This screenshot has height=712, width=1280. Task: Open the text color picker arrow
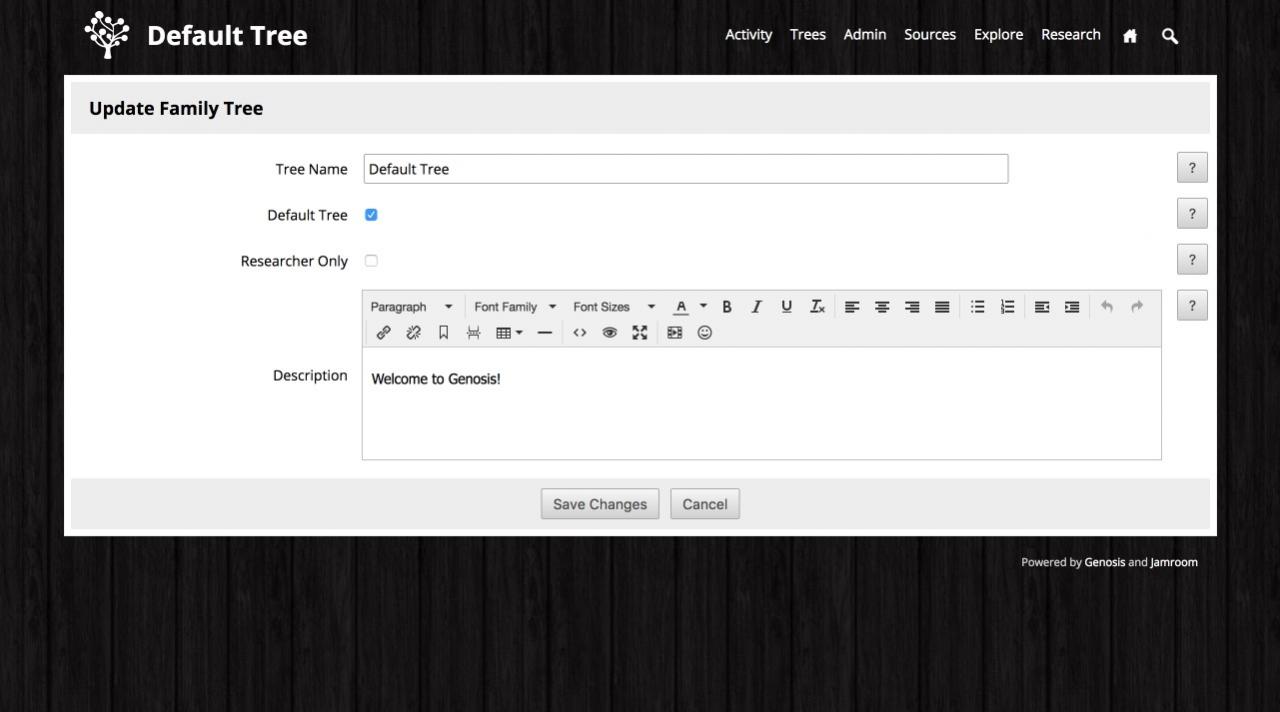(703, 307)
